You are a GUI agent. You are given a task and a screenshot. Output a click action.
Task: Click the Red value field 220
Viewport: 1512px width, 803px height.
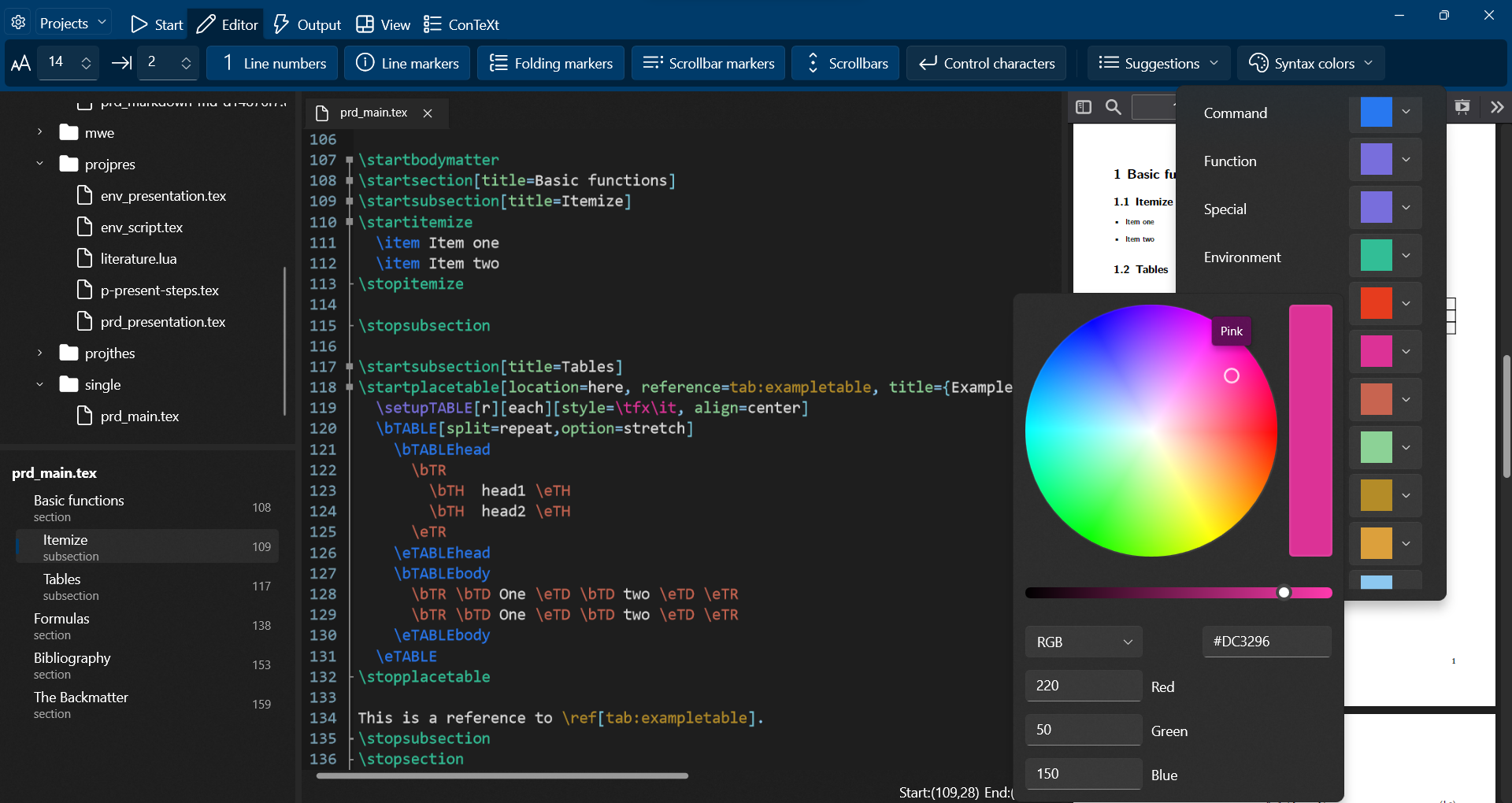click(x=1084, y=686)
